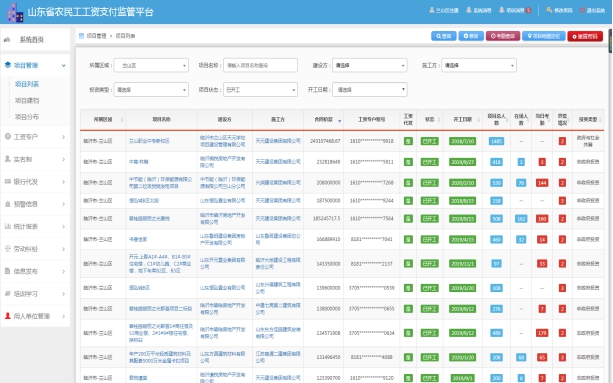
Task: Open the 兰山职业中专新校区 project link
Action: [x=149, y=141]
